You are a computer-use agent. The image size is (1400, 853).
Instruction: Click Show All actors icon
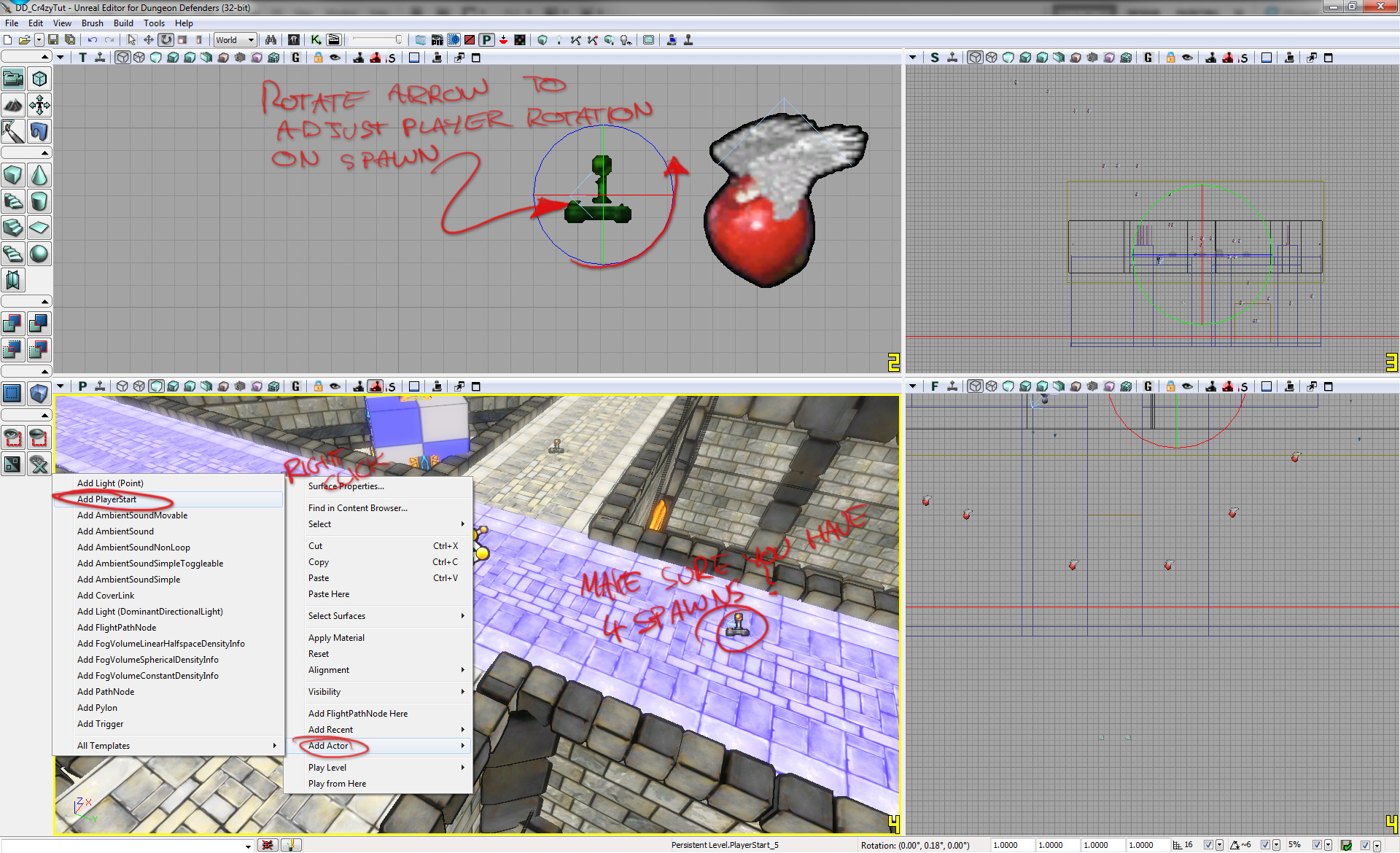(x=39, y=464)
